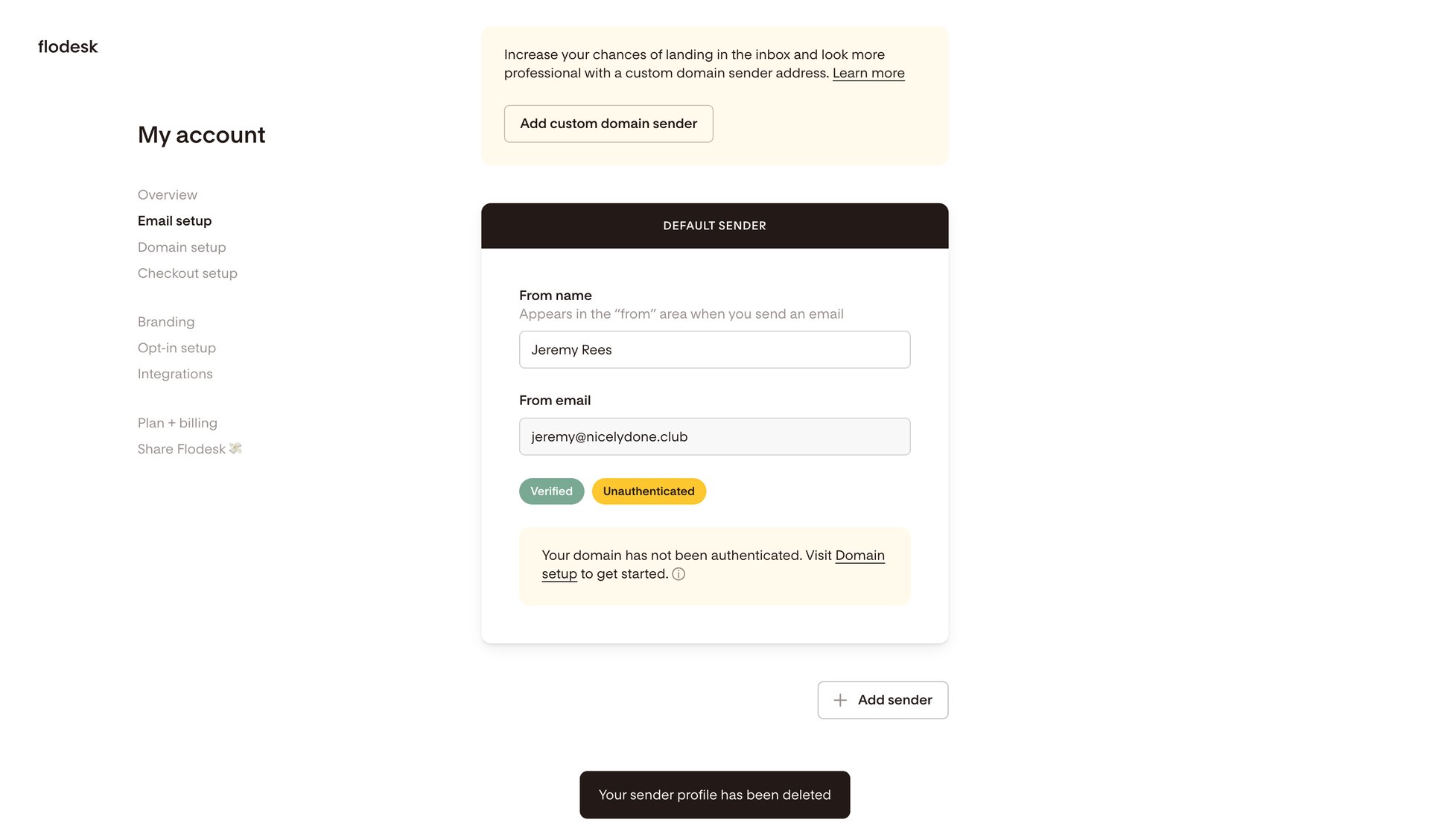The image size is (1430, 840).
Task: Open Branding settings
Action: tap(165, 322)
